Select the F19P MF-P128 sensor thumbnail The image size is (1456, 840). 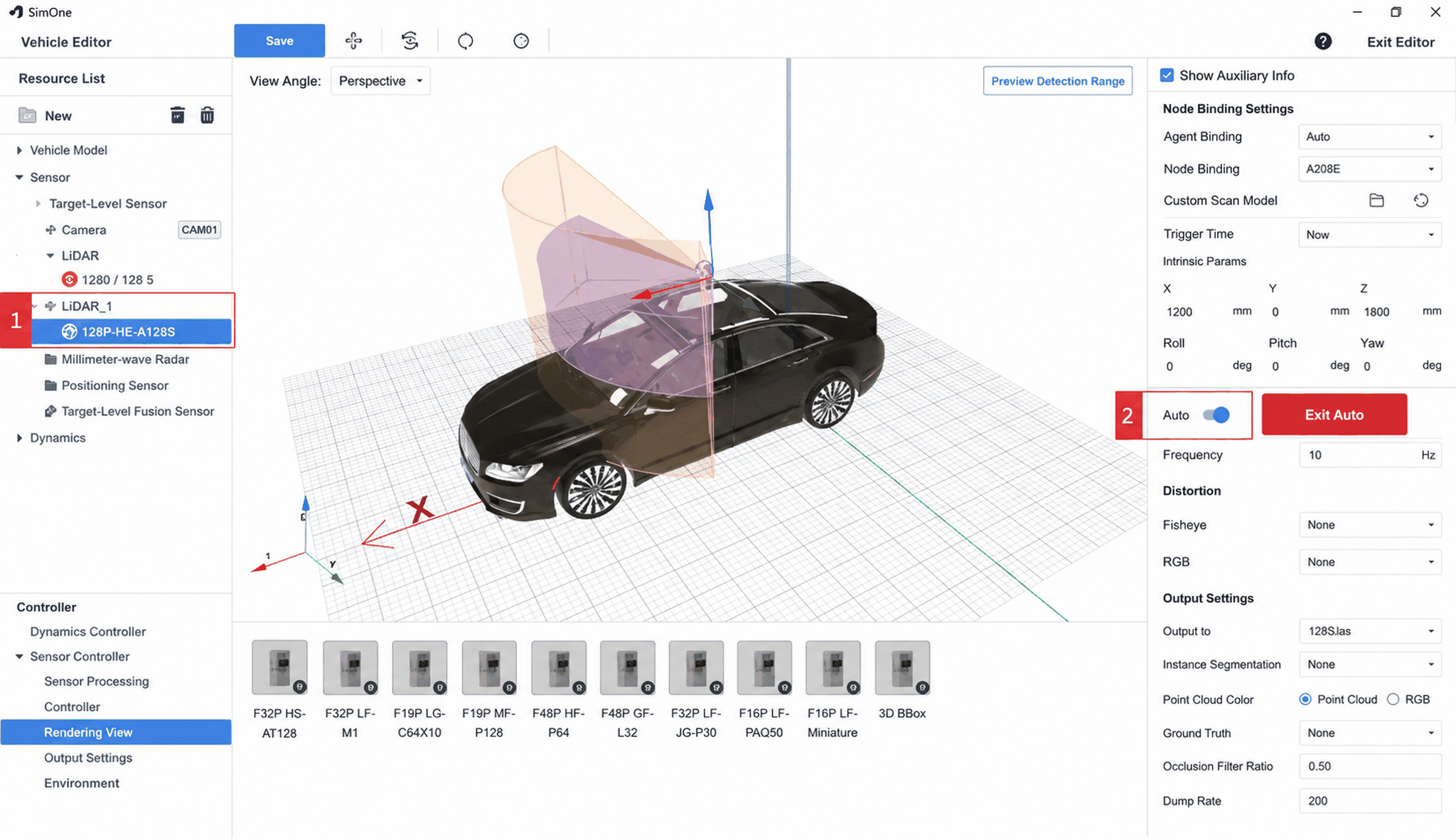[x=489, y=667]
